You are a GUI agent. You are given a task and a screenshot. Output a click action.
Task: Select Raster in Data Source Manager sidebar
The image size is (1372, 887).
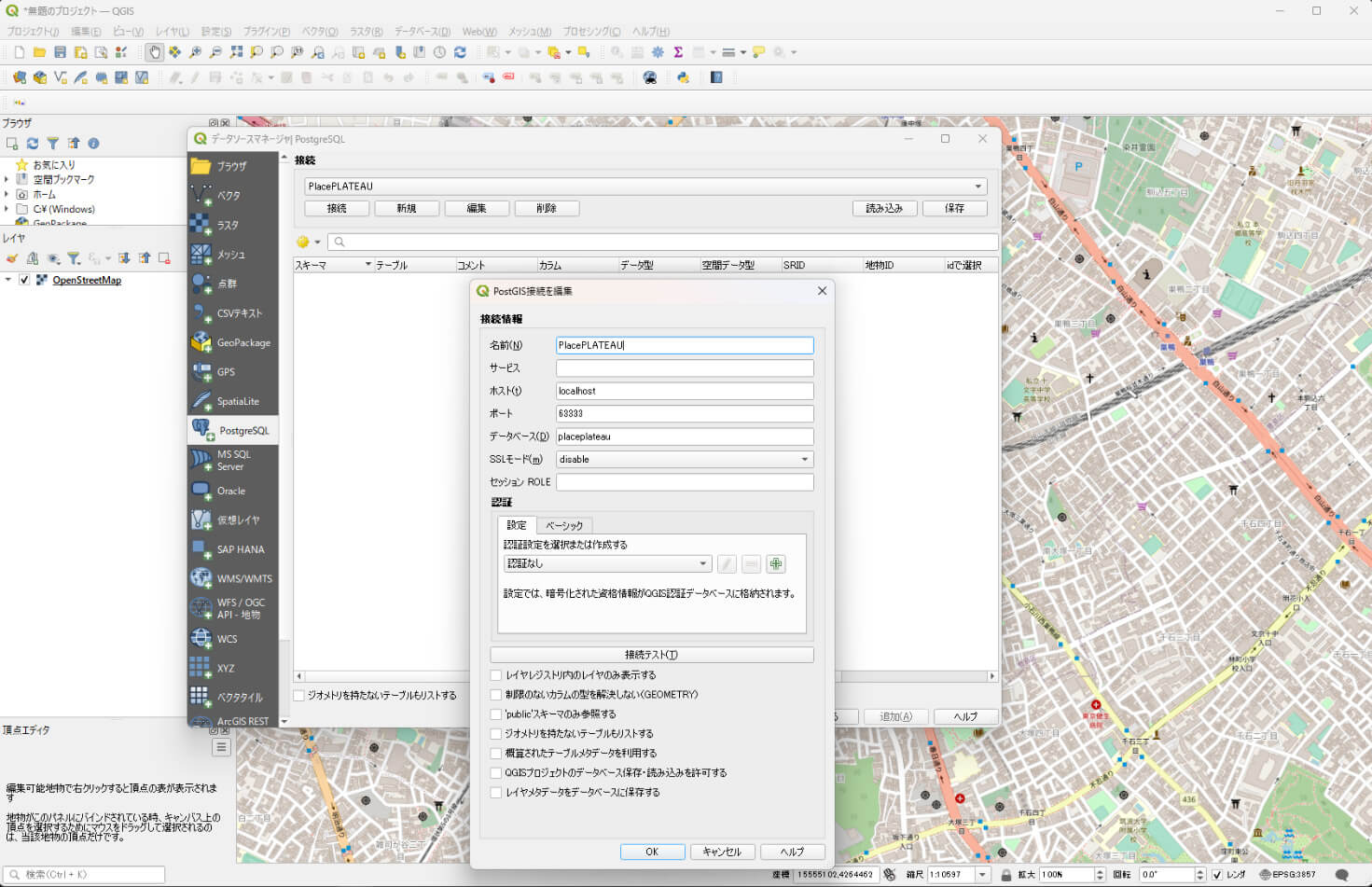[233, 225]
